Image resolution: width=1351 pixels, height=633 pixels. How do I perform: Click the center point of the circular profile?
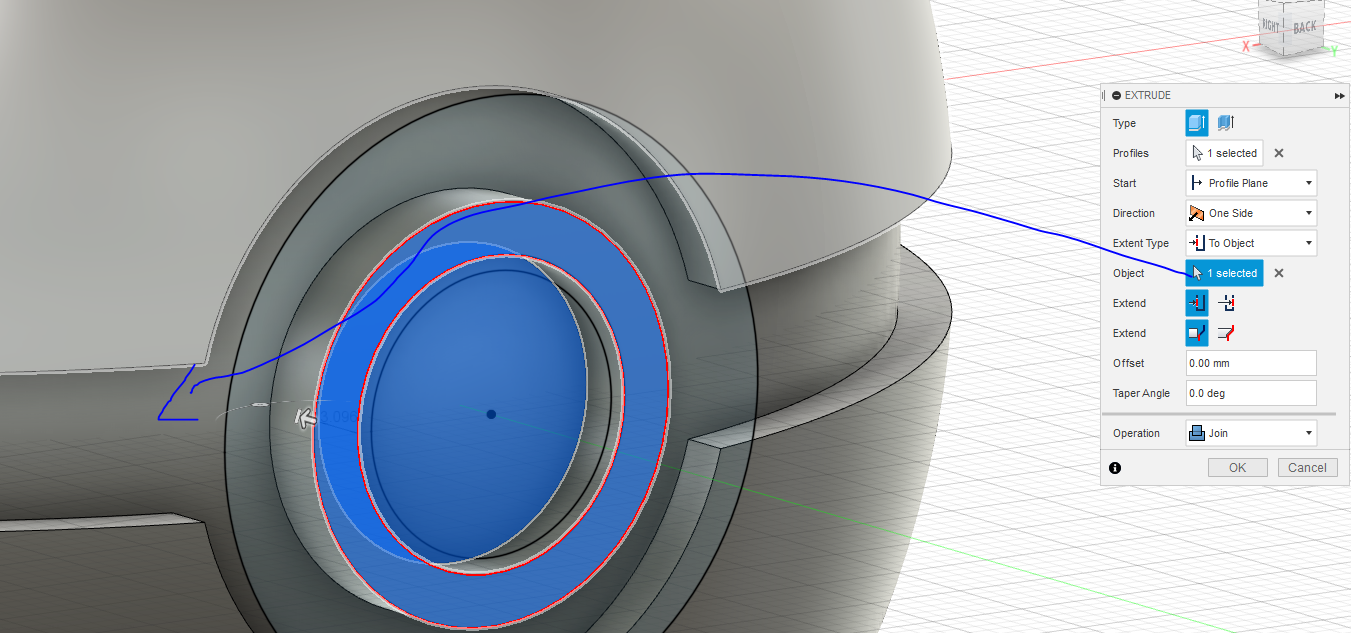click(x=490, y=413)
